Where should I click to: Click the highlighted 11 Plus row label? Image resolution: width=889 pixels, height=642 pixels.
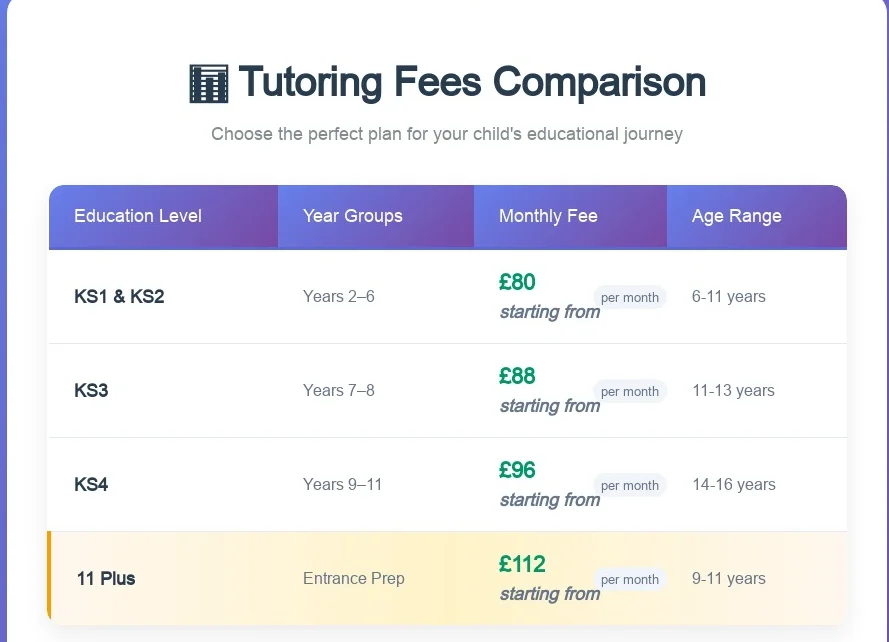(x=106, y=578)
